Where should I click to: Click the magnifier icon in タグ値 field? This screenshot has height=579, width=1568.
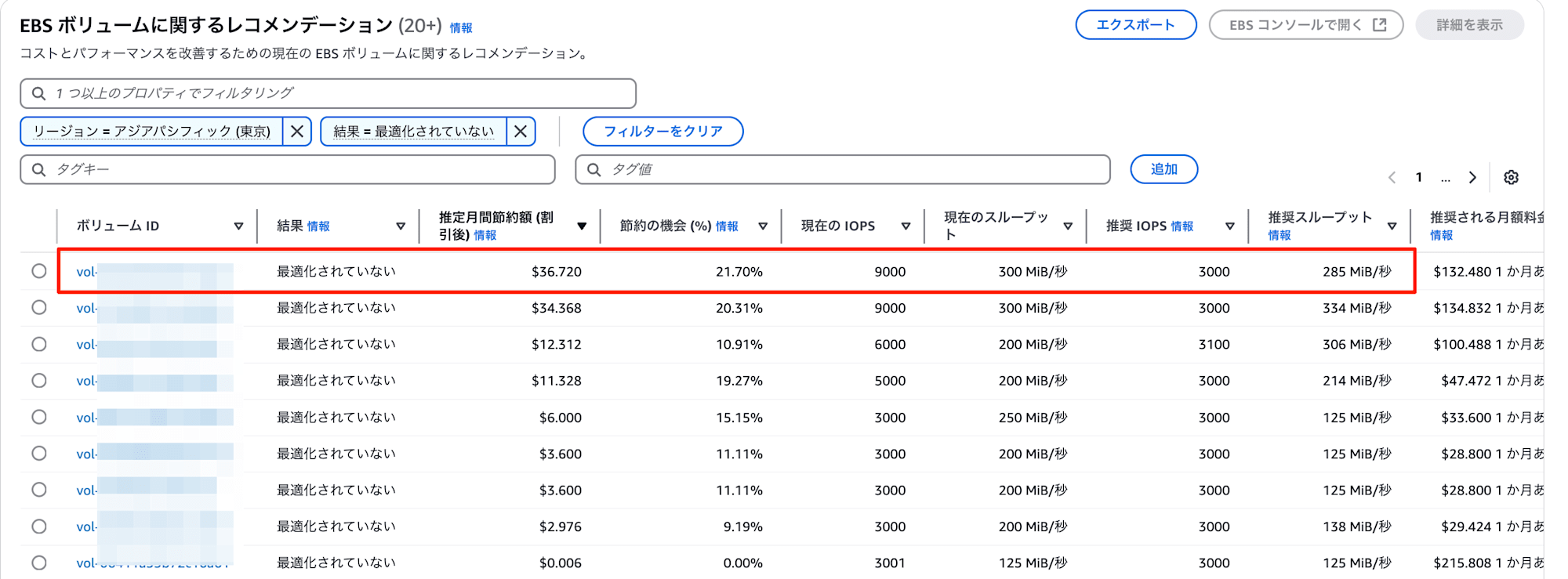[594, 169]
